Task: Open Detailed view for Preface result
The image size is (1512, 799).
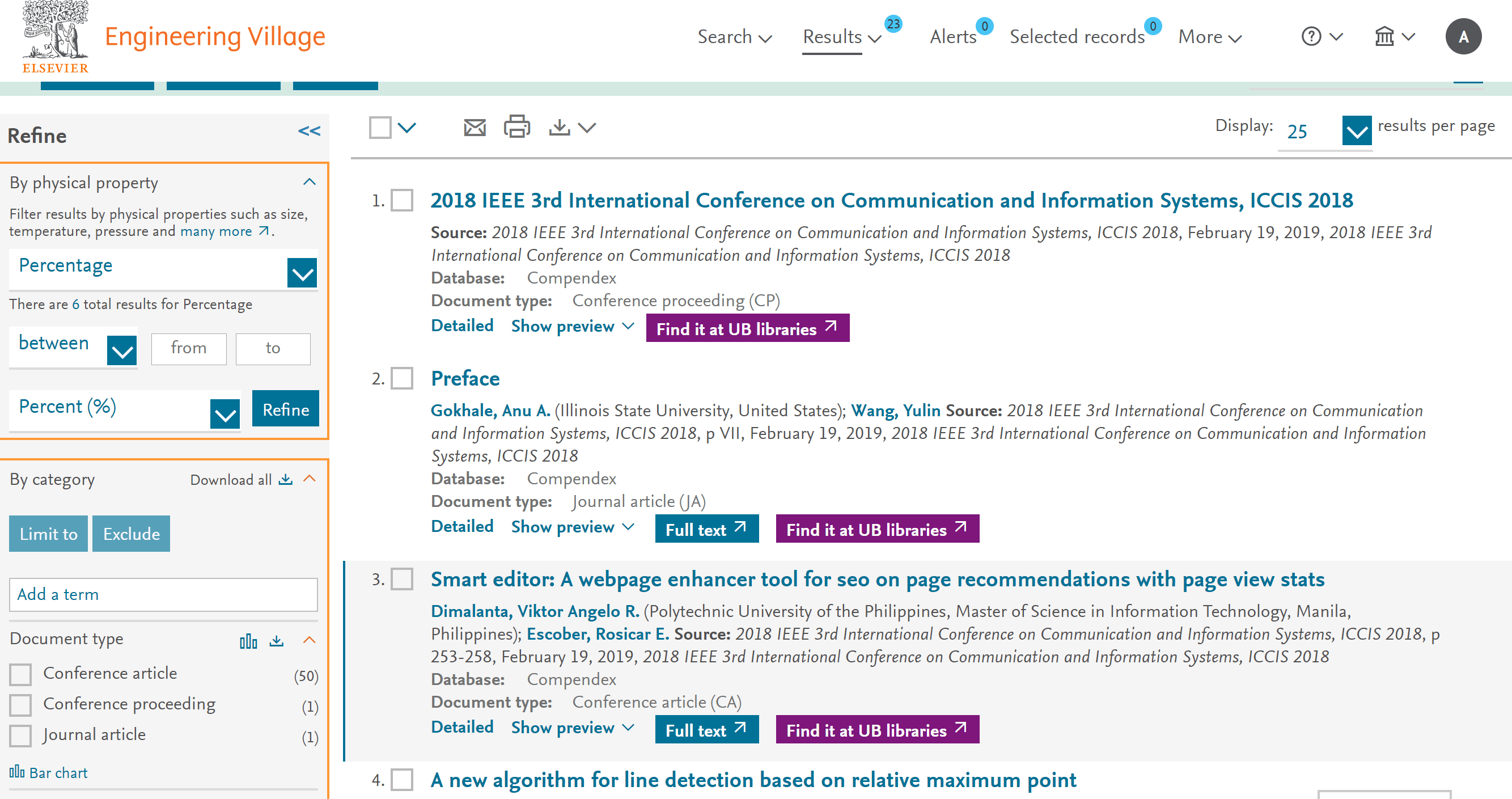Action: 462,526
